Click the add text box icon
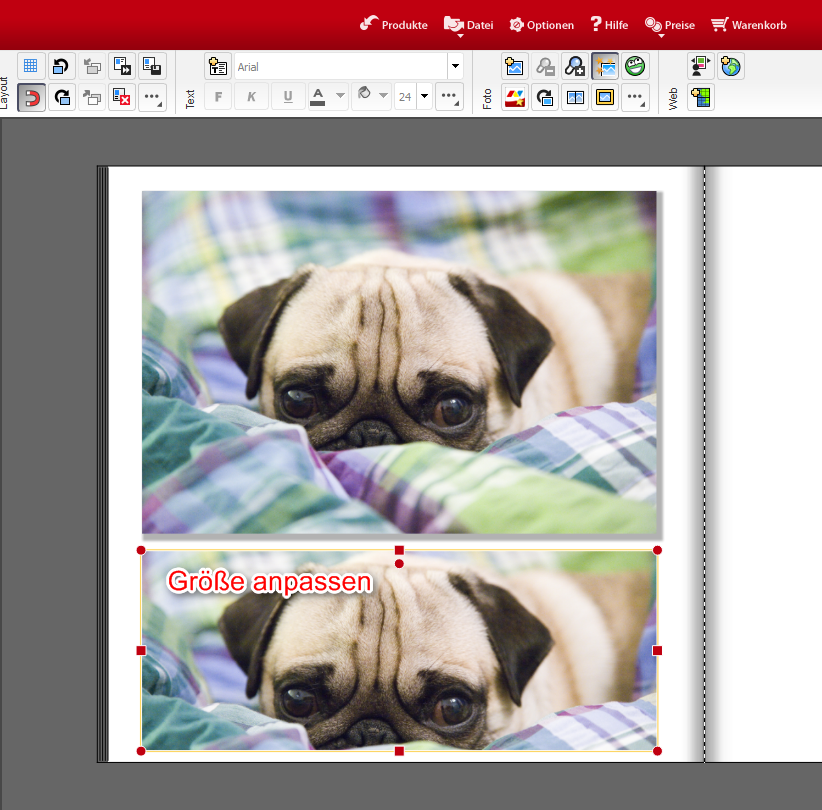 (x=218, y=66)
